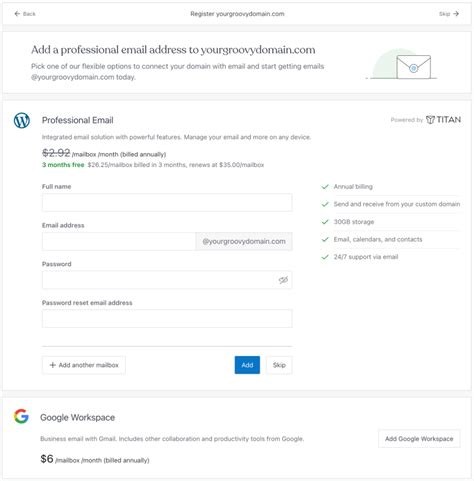Click the blue Add button

tap(247, 365)
